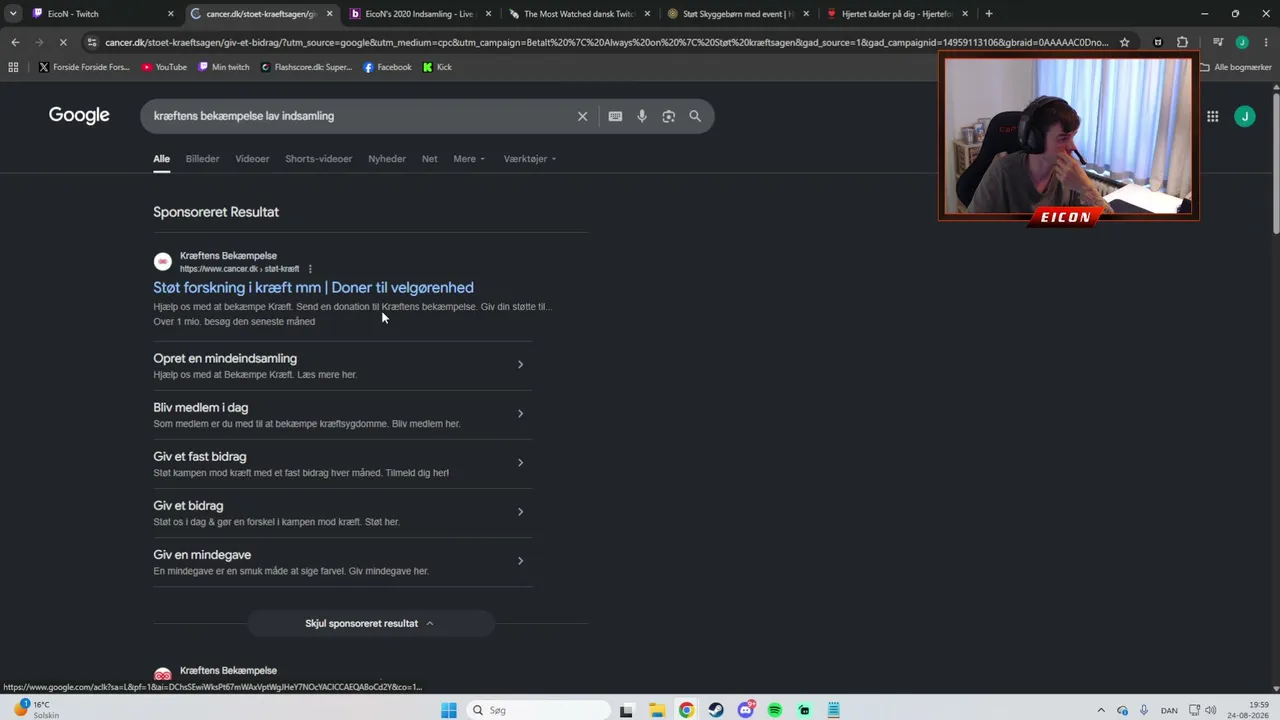The width and height of the screenshot is (1280, 720).
Task: Switch to the Shorts-videoer results tab
Action: 319,159
